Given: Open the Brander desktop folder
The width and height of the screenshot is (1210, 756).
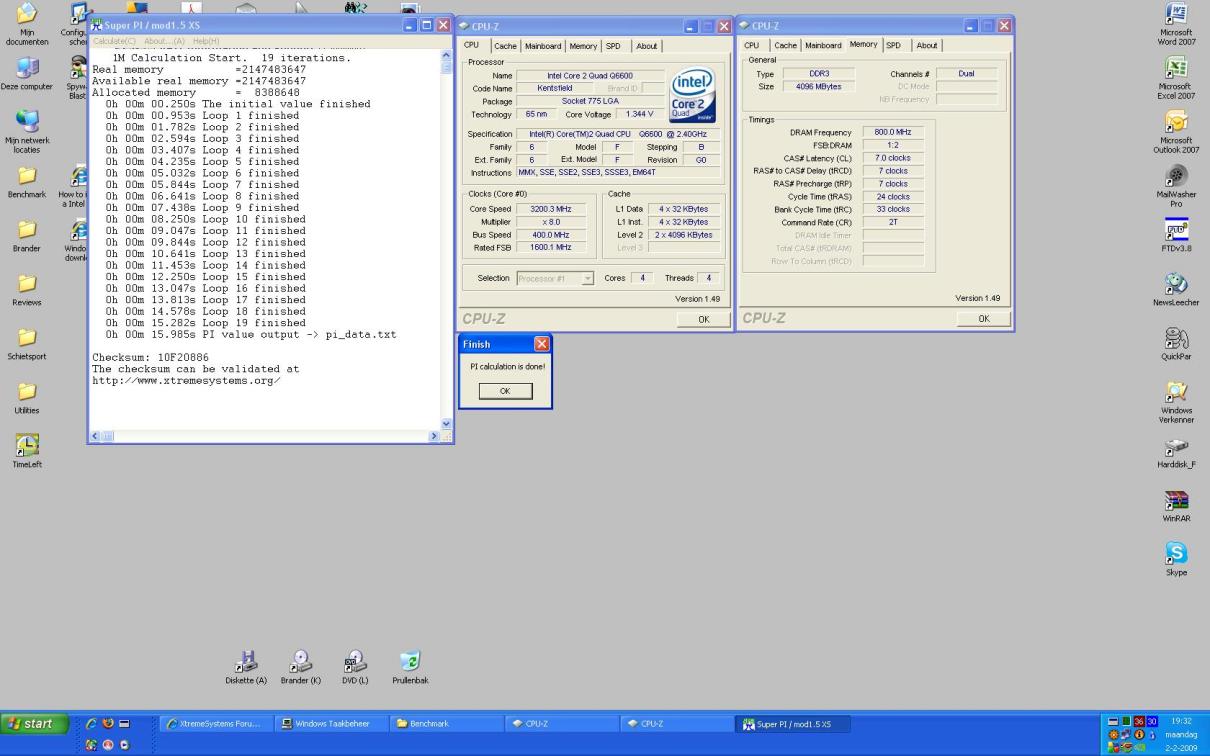Looking at the screenshot, I should (26, 235).
